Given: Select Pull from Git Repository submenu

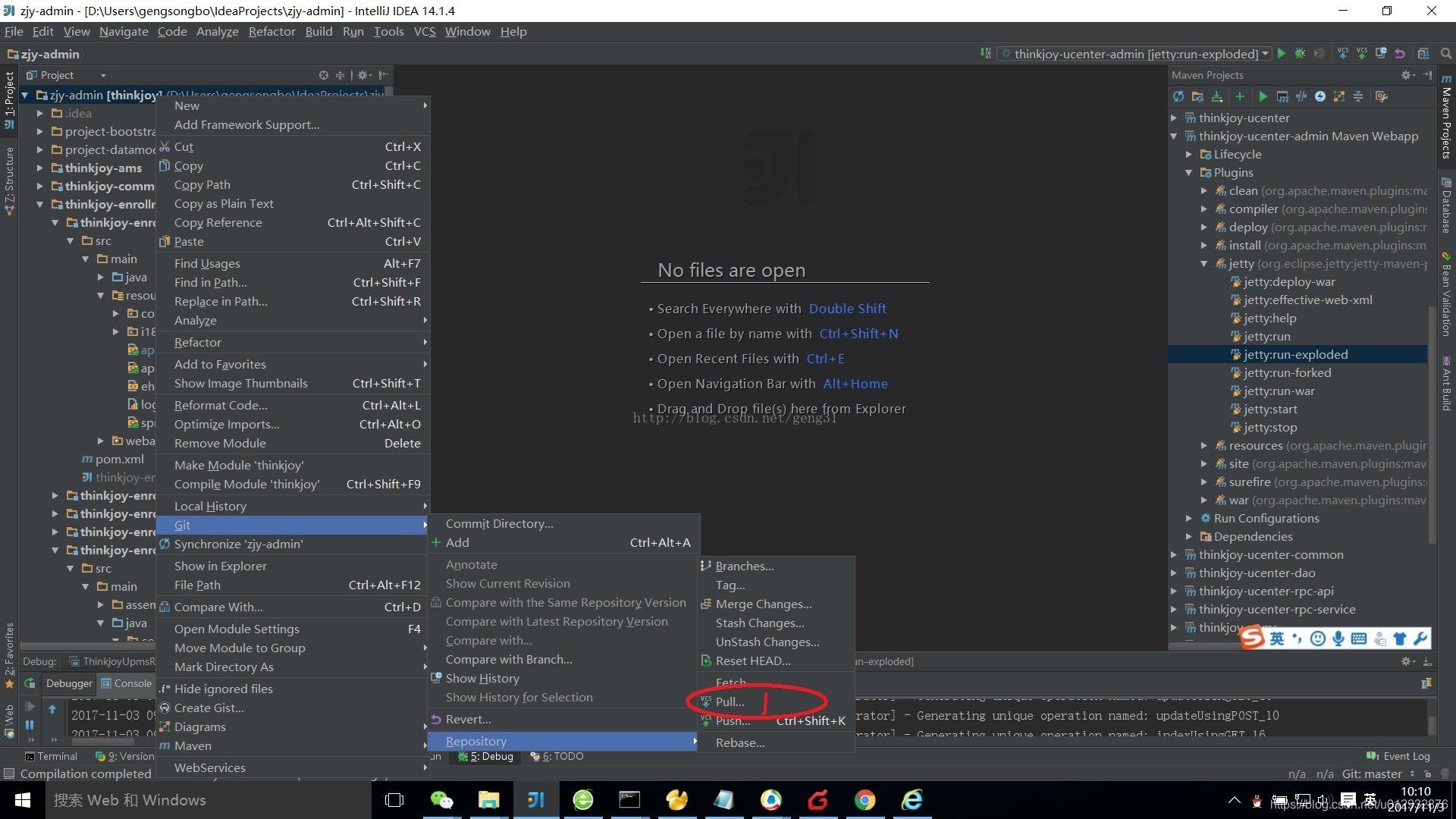Looking at the screenshot, I should (729, 699).
